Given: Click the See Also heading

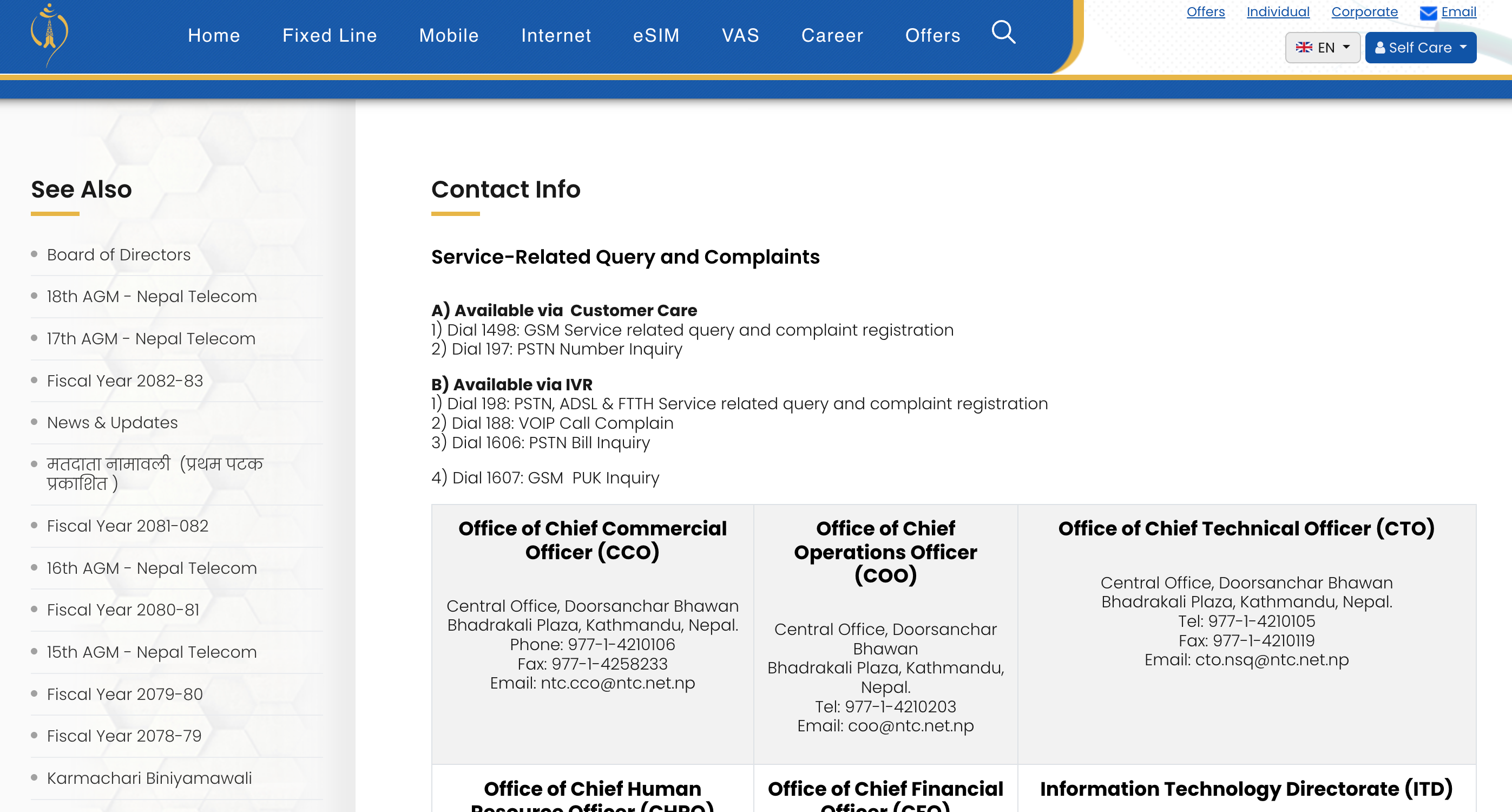Looking at the screenshot, I should tap(81, 189).
